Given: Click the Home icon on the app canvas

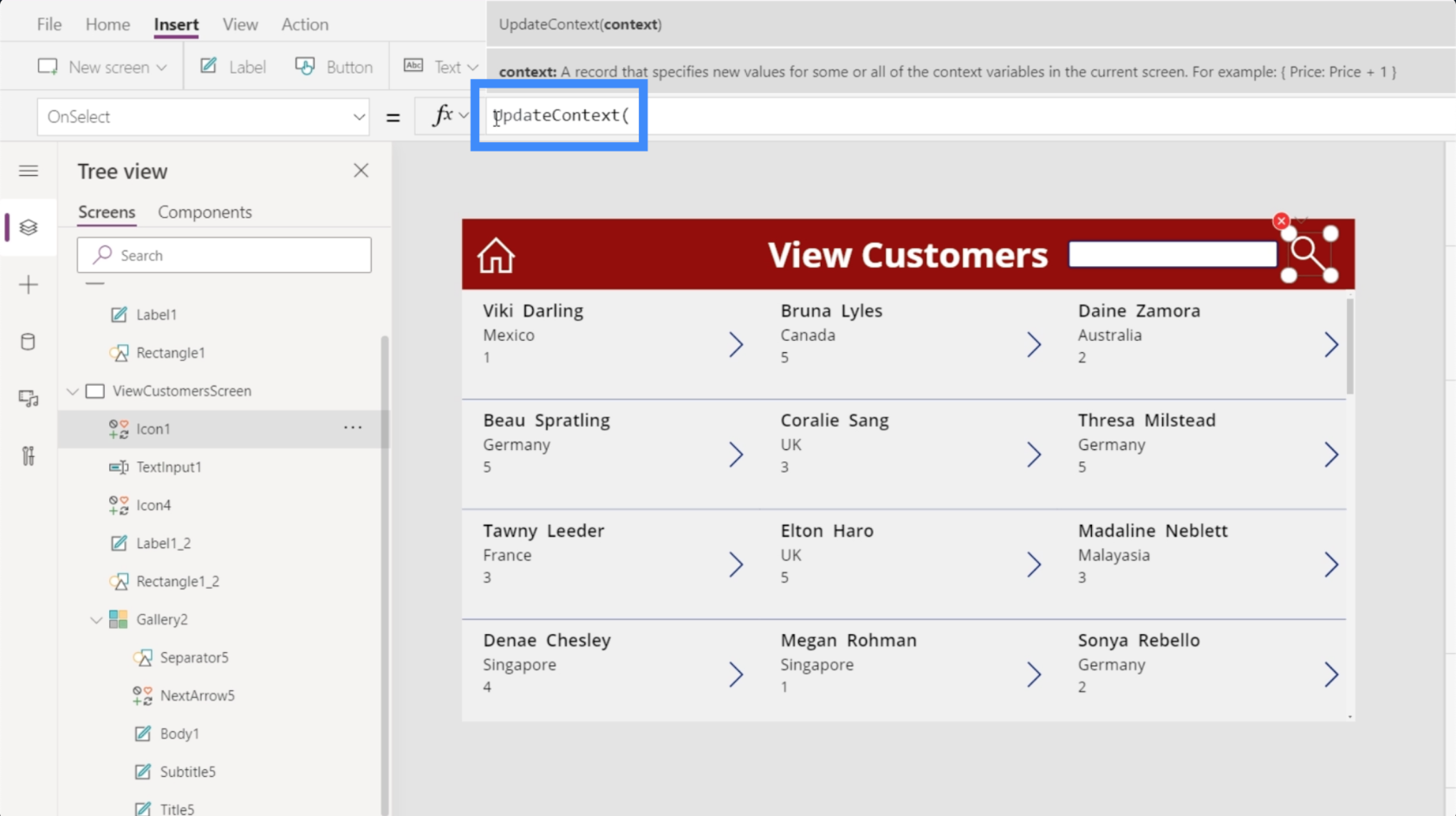Looking at the screenshot, I should point(496,256).
